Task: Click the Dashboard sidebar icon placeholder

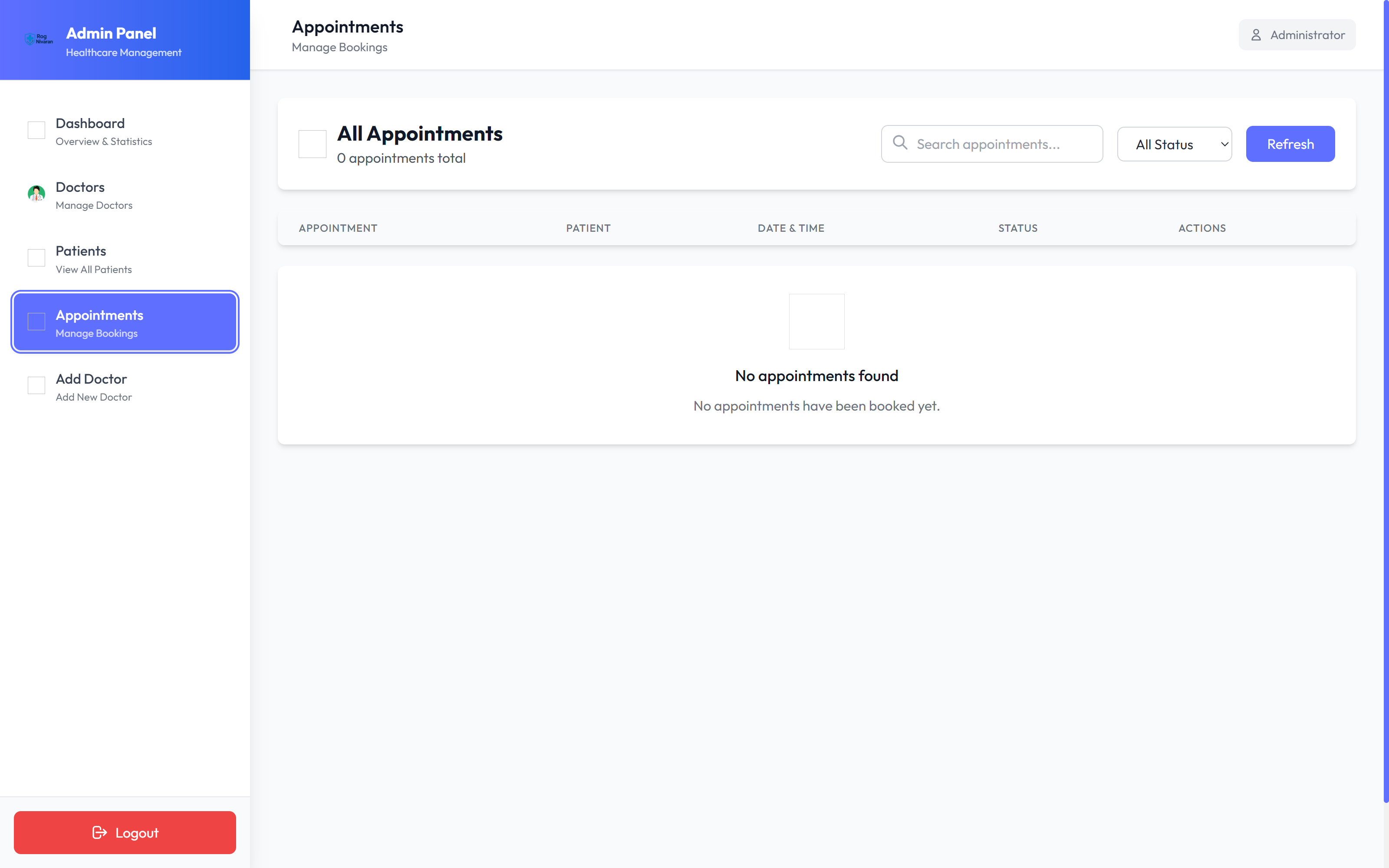Action: 36,130
